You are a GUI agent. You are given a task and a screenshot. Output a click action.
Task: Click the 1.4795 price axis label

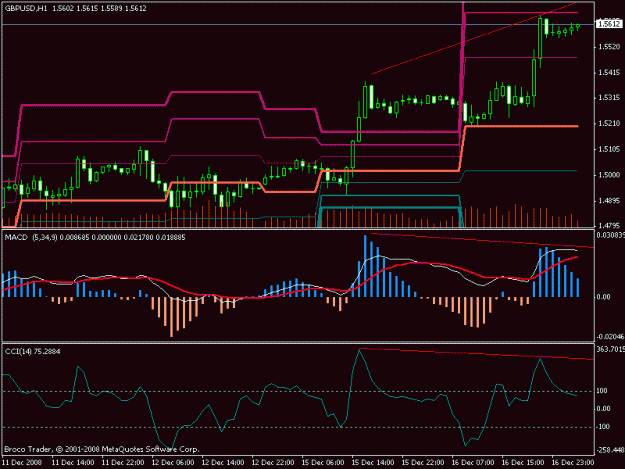point(609,225)
